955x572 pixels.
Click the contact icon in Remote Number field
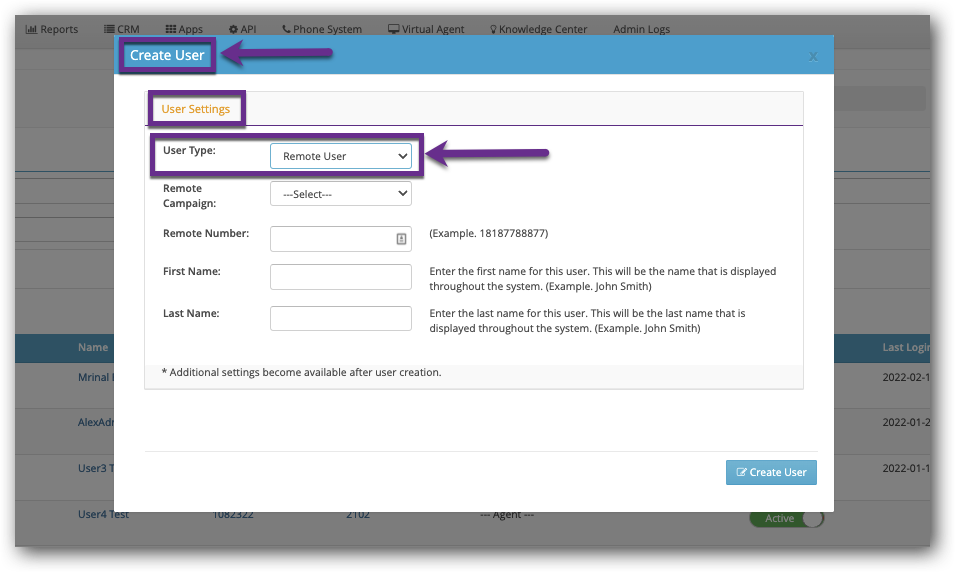point(401,239)
